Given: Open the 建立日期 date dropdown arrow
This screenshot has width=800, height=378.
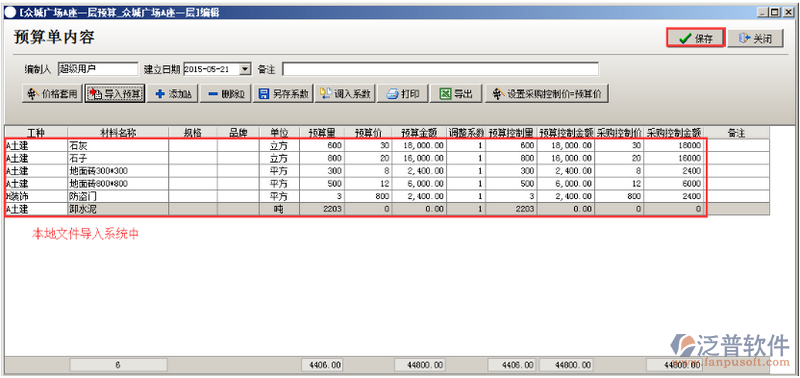Looking at the screenshot, I should coord(245,69).
